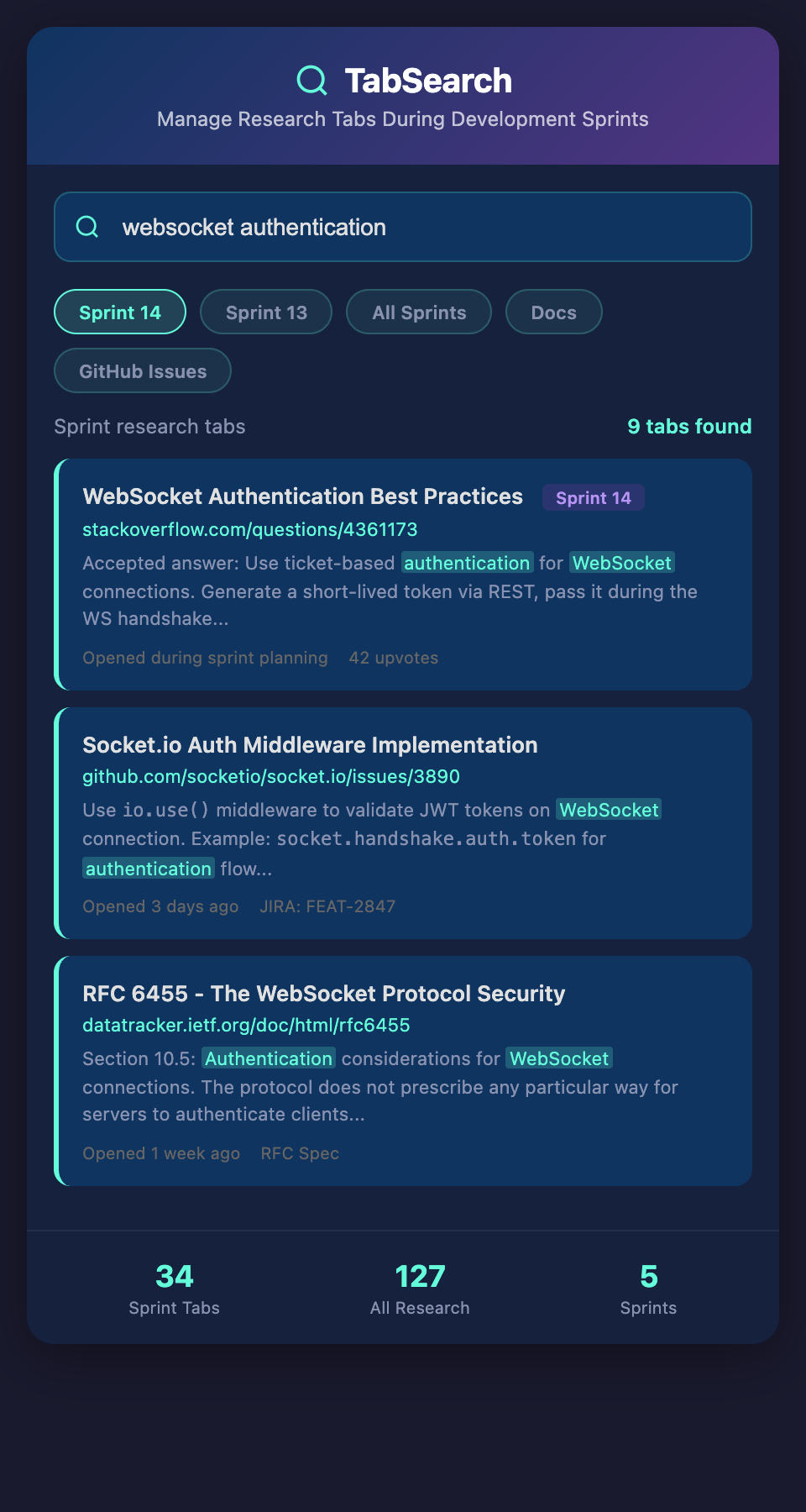Viewport: 806px width, 1512px height.
Task: Click the purple Sprint 14 badge
Action: 593,498
